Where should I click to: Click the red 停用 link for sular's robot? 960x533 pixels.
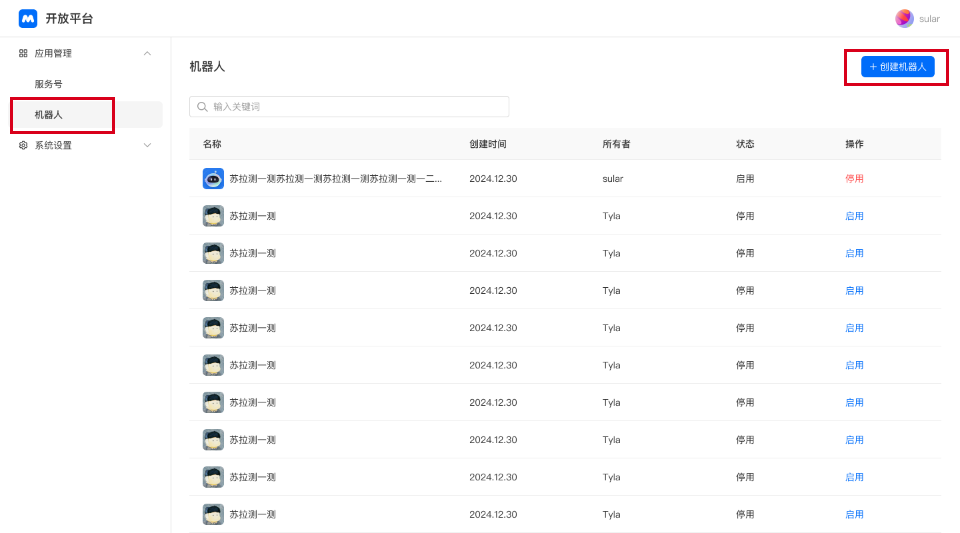click(854, 179)
